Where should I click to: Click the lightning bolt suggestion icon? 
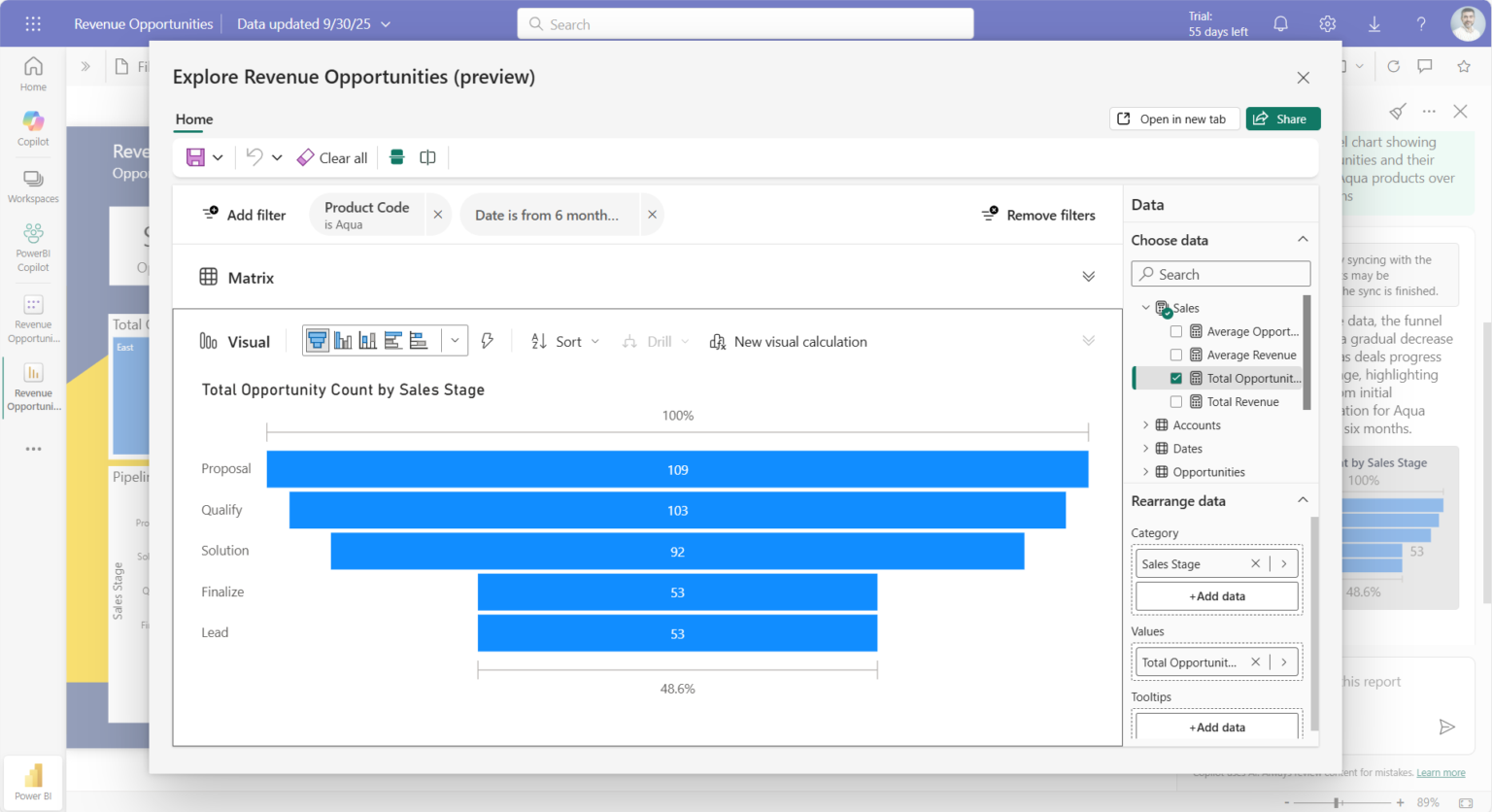click(x=488, y=341)
